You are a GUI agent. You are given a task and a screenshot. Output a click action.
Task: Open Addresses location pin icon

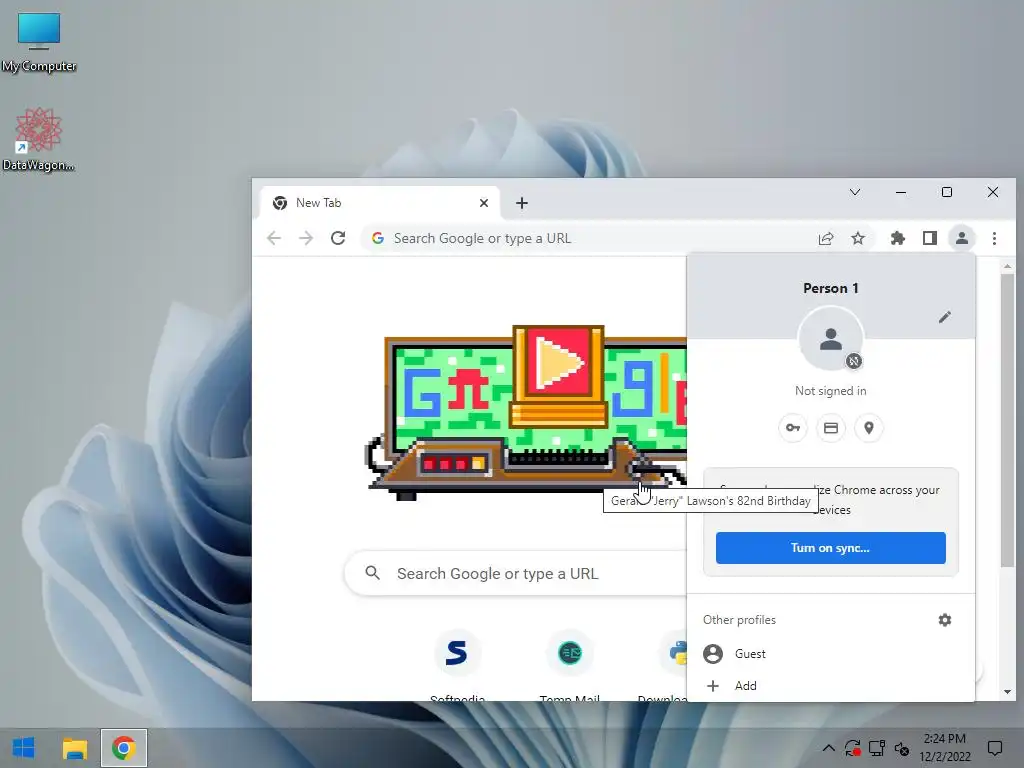[x=869, y=428]
